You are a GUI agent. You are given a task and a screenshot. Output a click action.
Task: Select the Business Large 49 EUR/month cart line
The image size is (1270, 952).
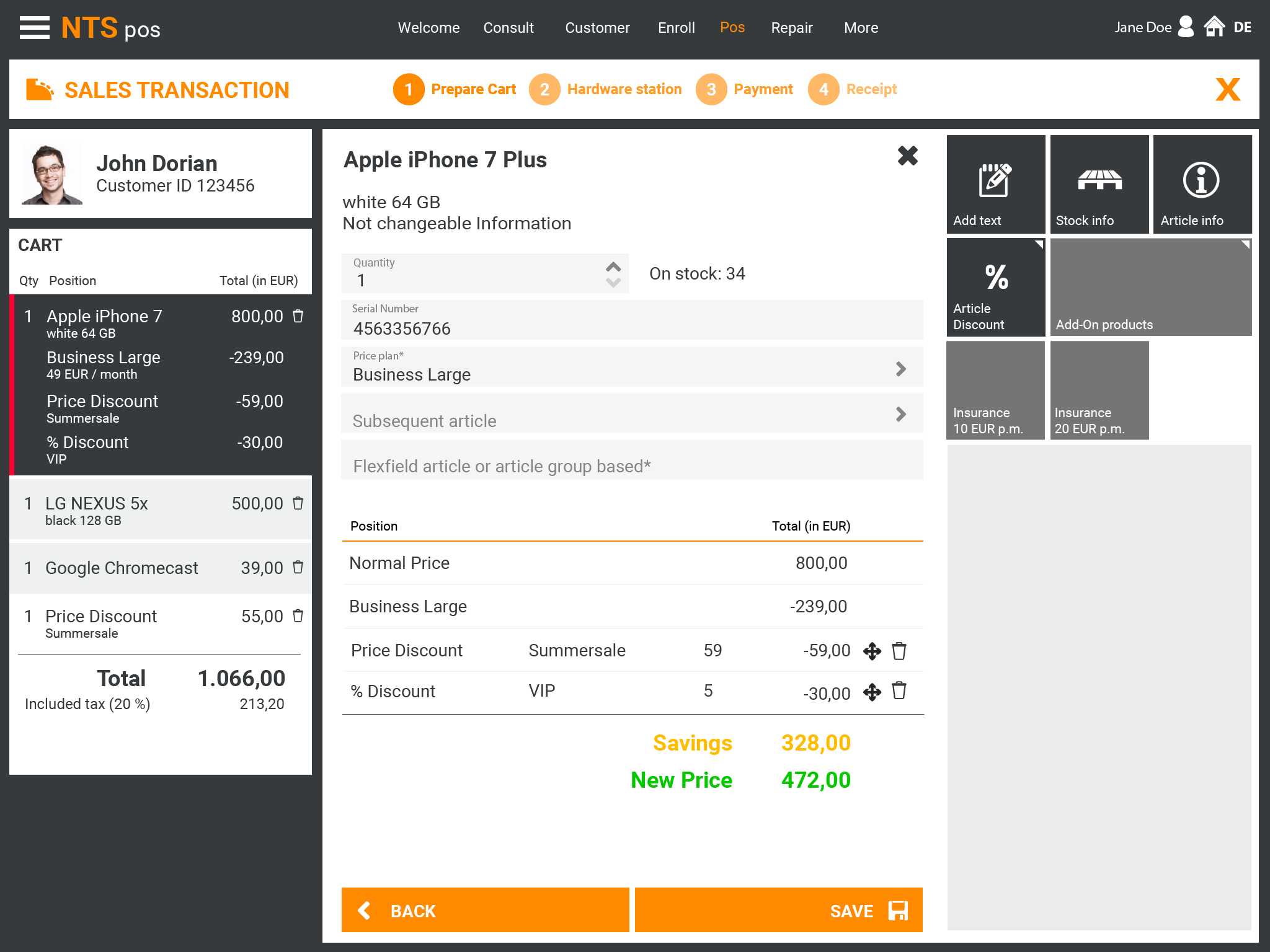(x=164, y=364)
